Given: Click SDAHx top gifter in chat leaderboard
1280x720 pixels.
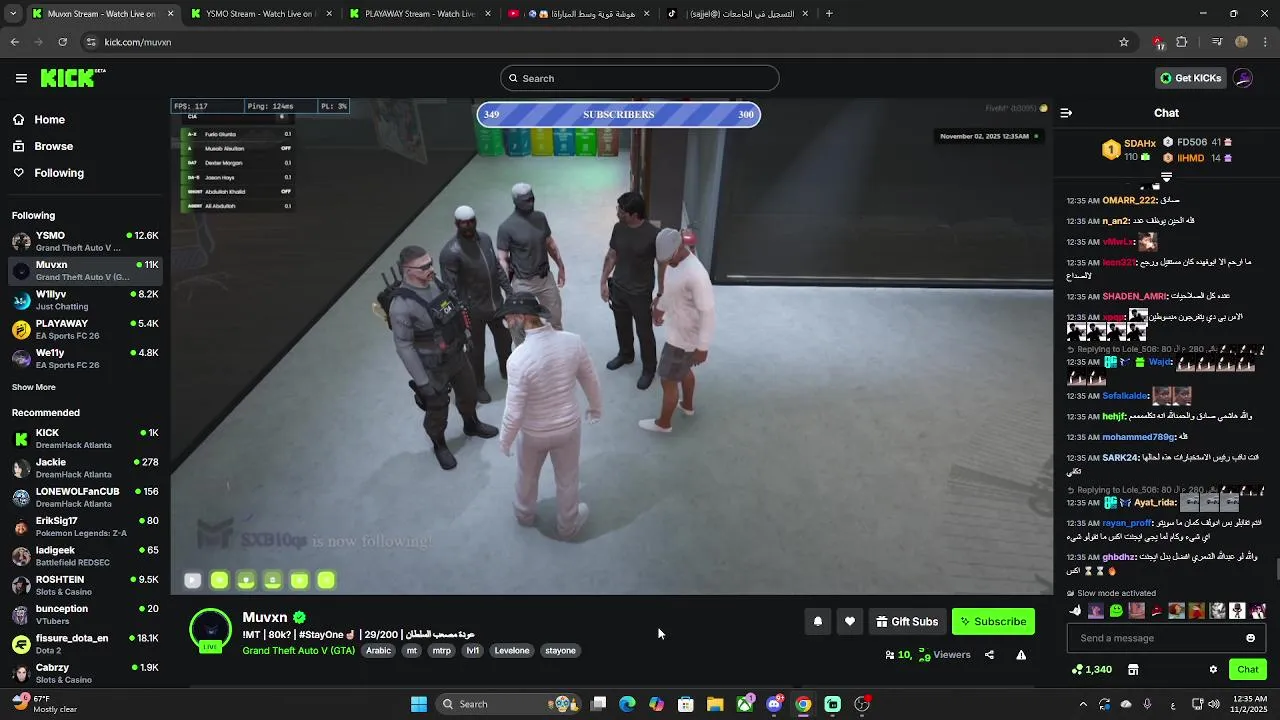Looking at the screenshot, I should pyautogui.click(x=1131, y=149).
